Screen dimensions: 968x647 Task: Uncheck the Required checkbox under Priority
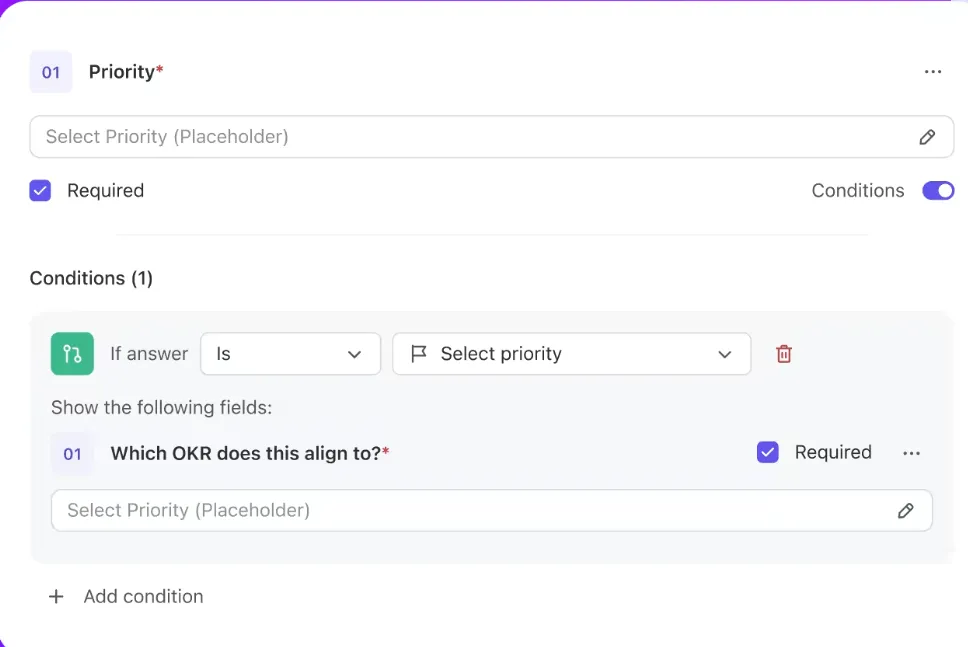point(40,190)
